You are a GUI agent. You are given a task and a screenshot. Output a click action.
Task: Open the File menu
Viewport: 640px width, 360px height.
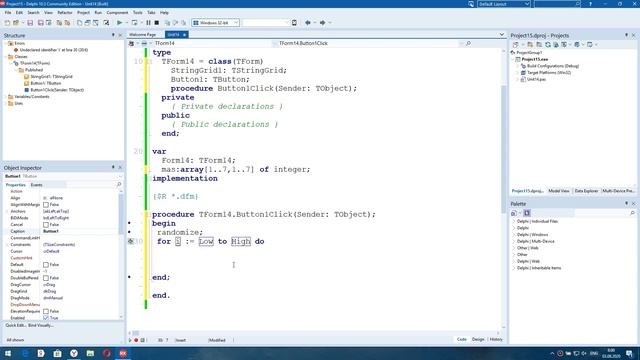(8, 13)
